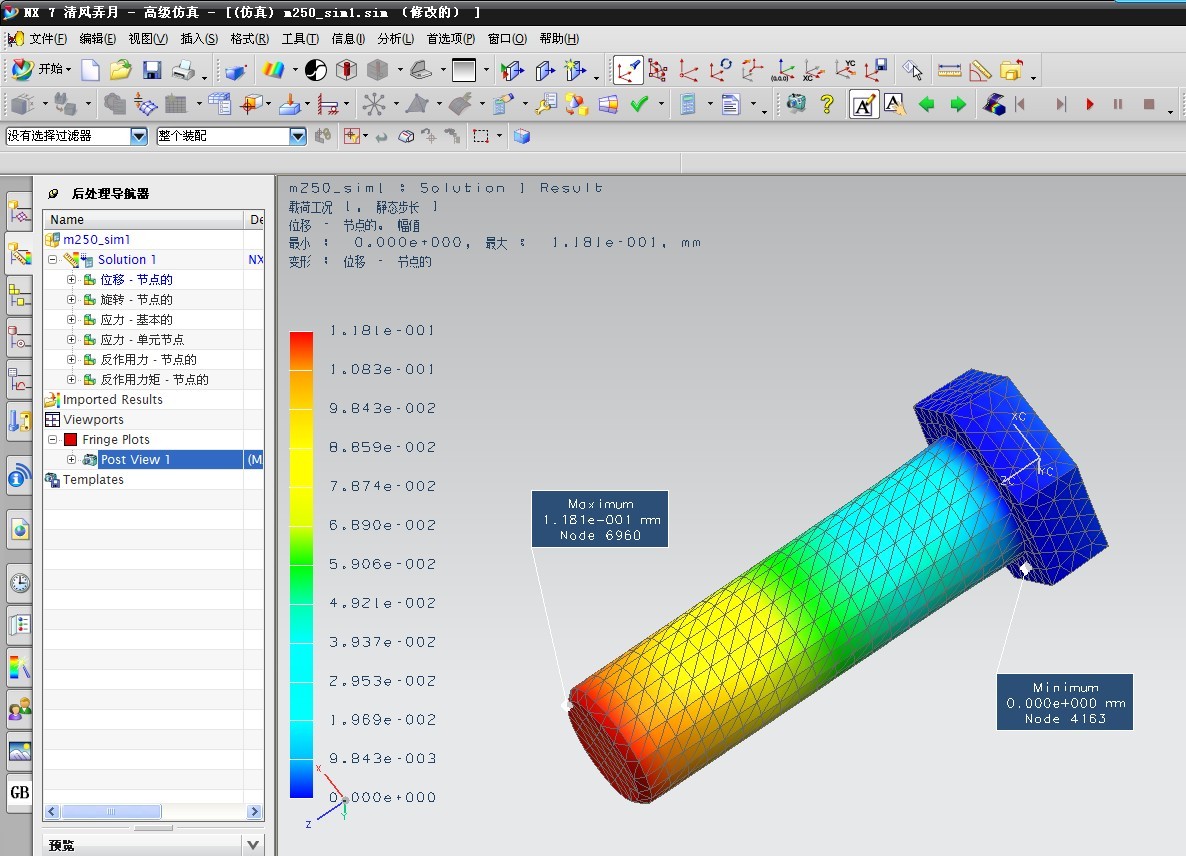Click the blue cube view icon near filters
Screen dimensions: 1186x856
[522, 136]
